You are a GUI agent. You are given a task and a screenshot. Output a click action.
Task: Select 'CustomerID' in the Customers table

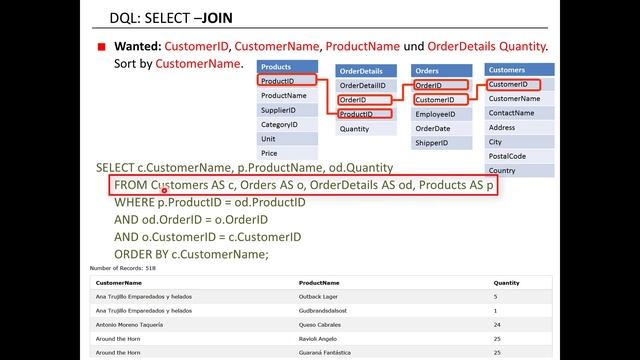pyautogui.click(x=513, y=84)
